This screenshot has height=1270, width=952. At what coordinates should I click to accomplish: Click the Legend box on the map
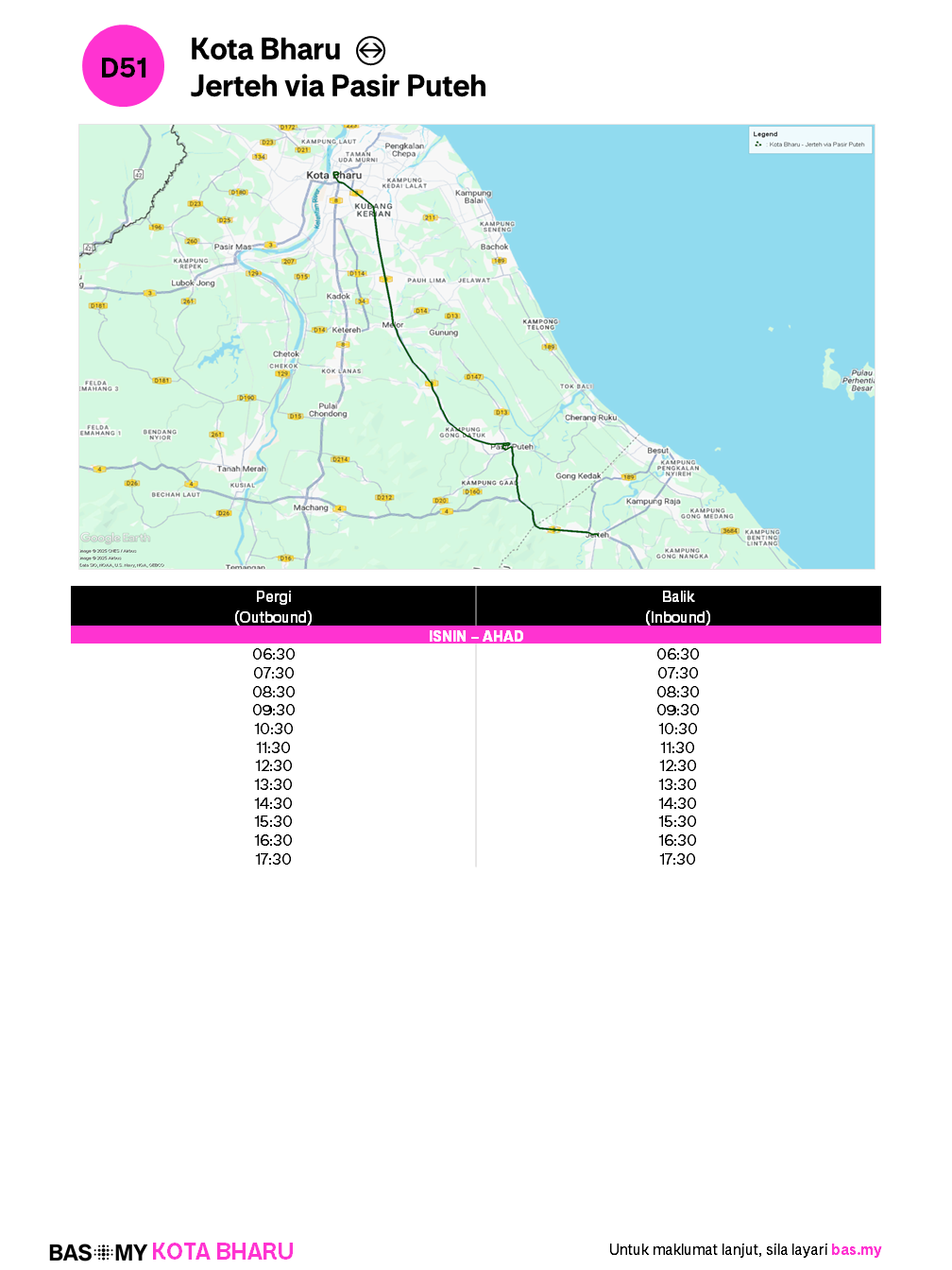[x=810, y=140]
